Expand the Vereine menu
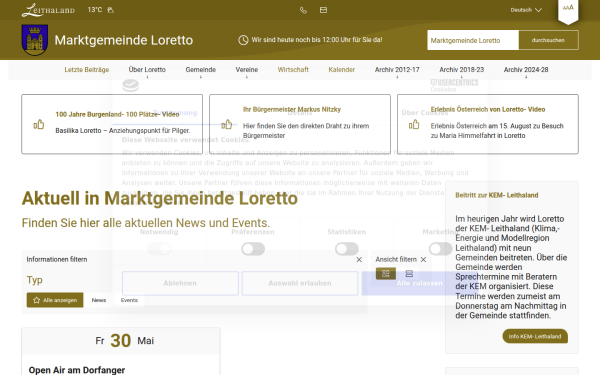Viewport: 600px width, 375px height. tap(246, 70)
